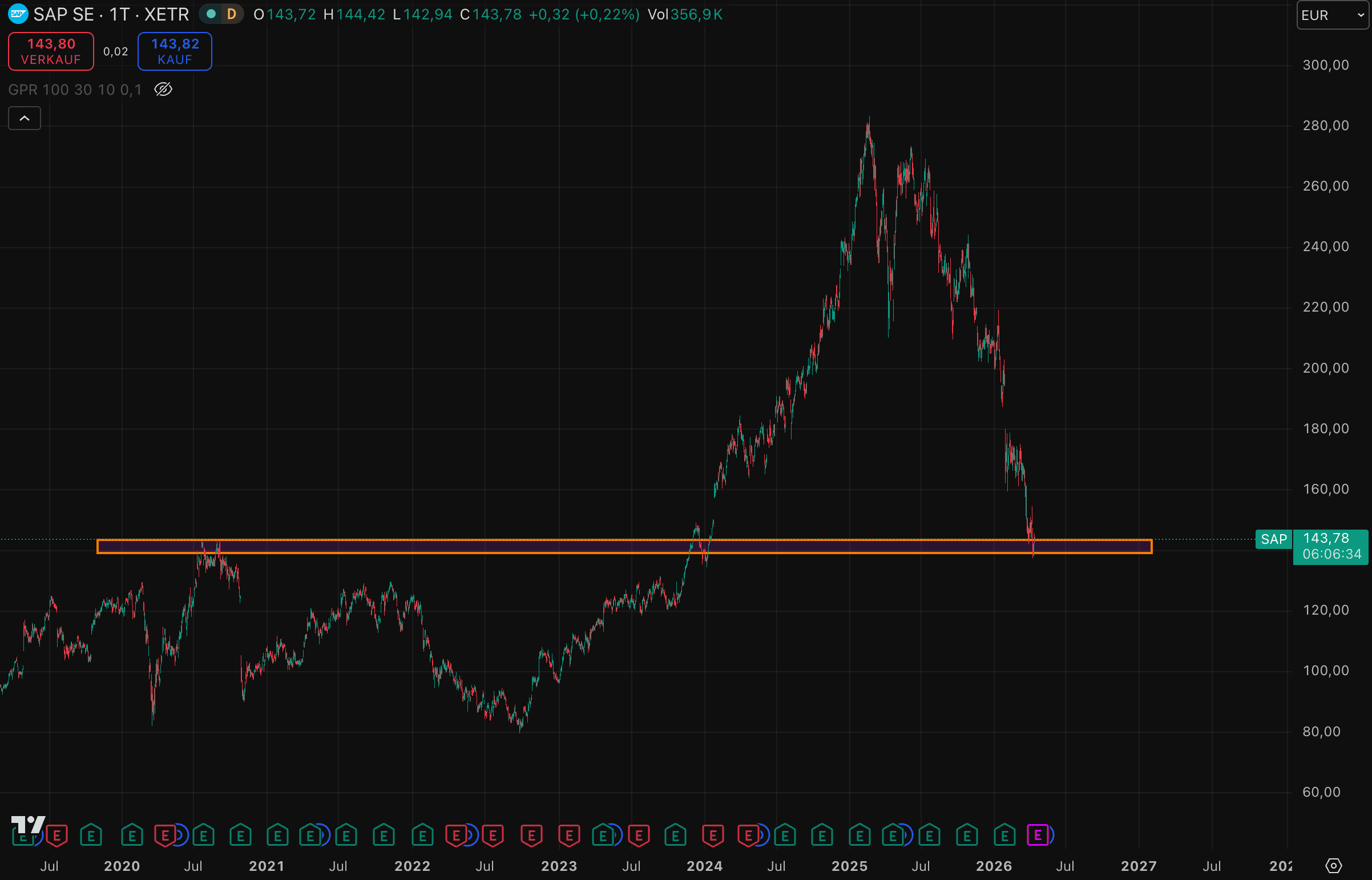The width and height of the screenshot is (1372, 880).
Task: Toggle GPR indicator visibility eye icon
Action: pos(163,90)
